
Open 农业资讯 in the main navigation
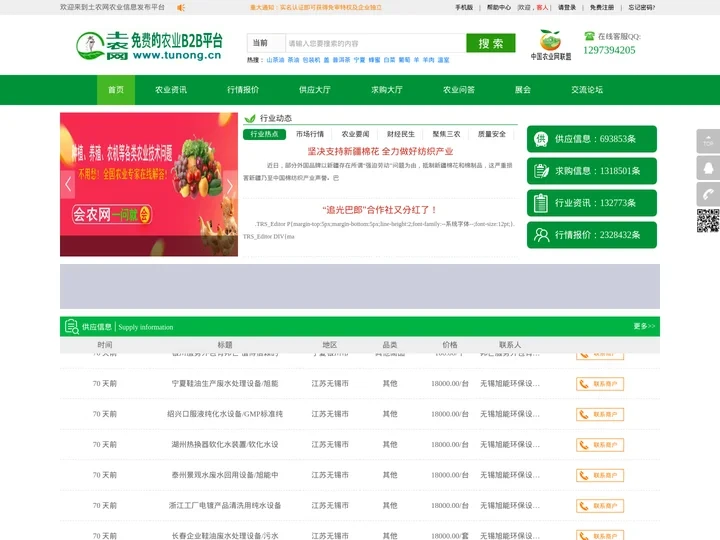tap(171, 90)
